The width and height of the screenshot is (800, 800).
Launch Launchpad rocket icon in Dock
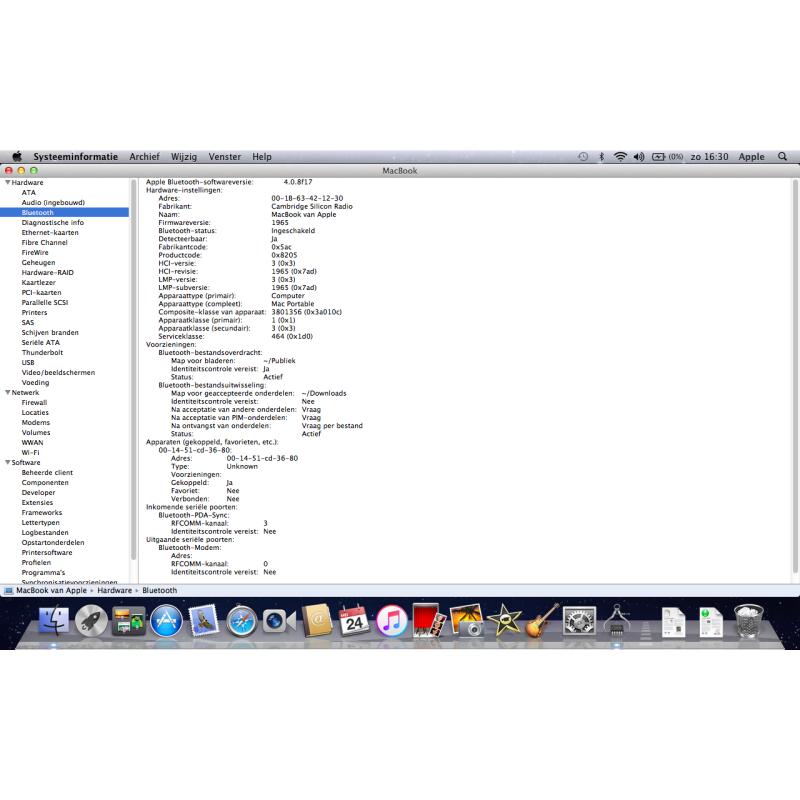click(x=91, y=621)
